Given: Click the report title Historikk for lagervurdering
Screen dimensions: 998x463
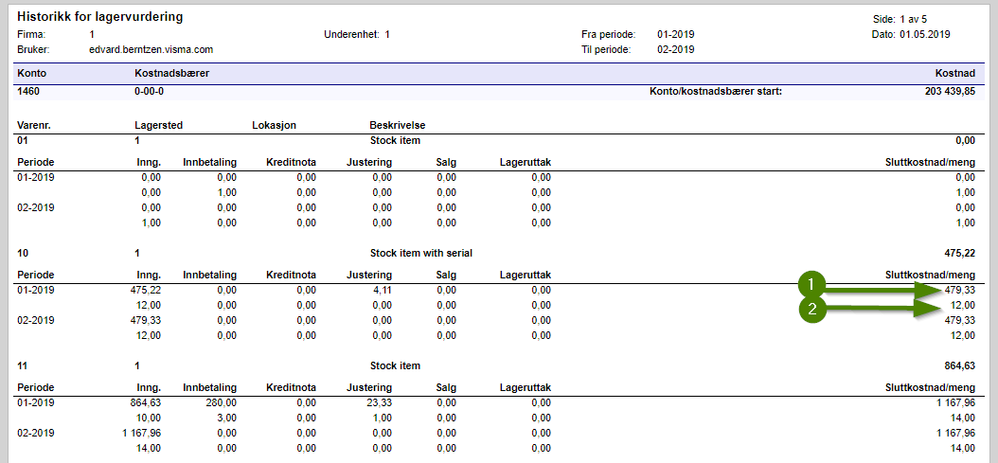Looking at the screenshot, I should click(x=101, y=17).
